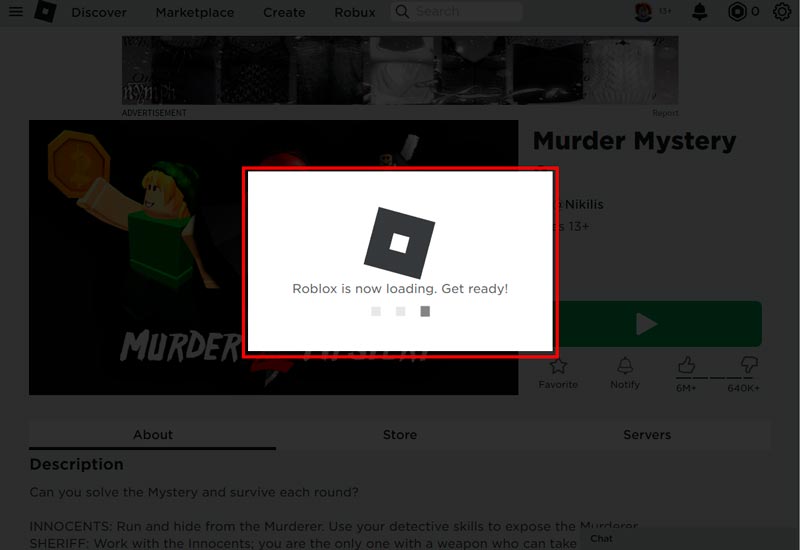Click the Roblox logo in loading dialog
800x550 pixels.
[x=399, y=243]
